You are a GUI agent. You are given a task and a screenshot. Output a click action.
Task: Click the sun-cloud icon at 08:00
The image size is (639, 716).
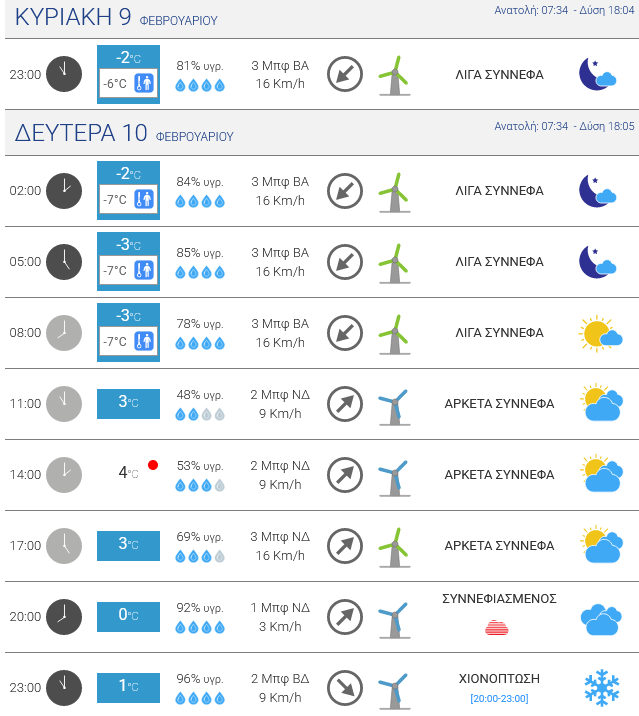(x=600, y=333)
